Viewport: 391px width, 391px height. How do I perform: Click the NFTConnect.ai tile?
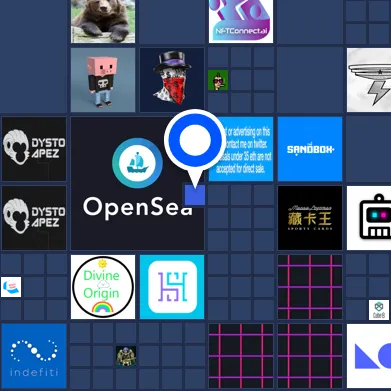tap(241, 21)
